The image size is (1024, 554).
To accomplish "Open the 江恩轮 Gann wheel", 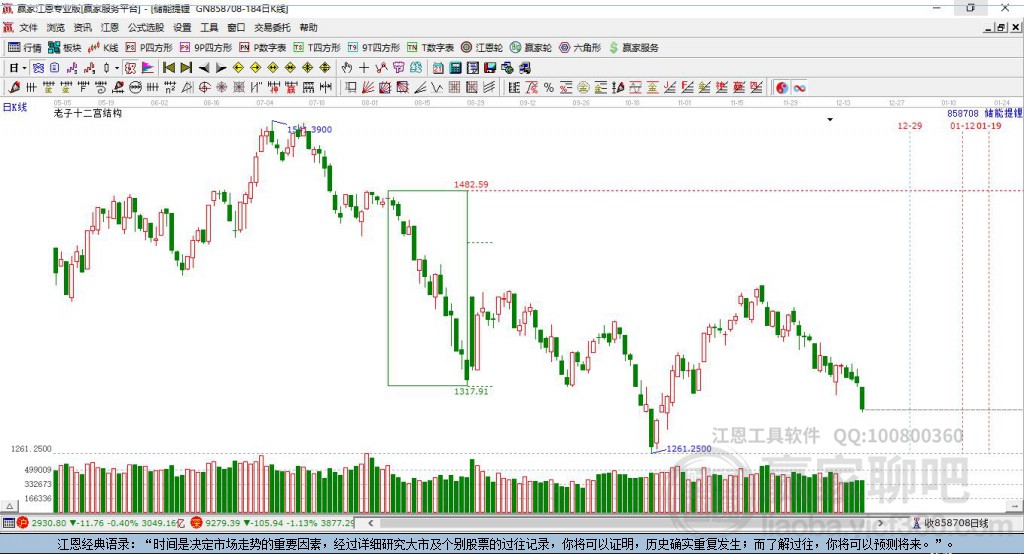I will point(482,48).
